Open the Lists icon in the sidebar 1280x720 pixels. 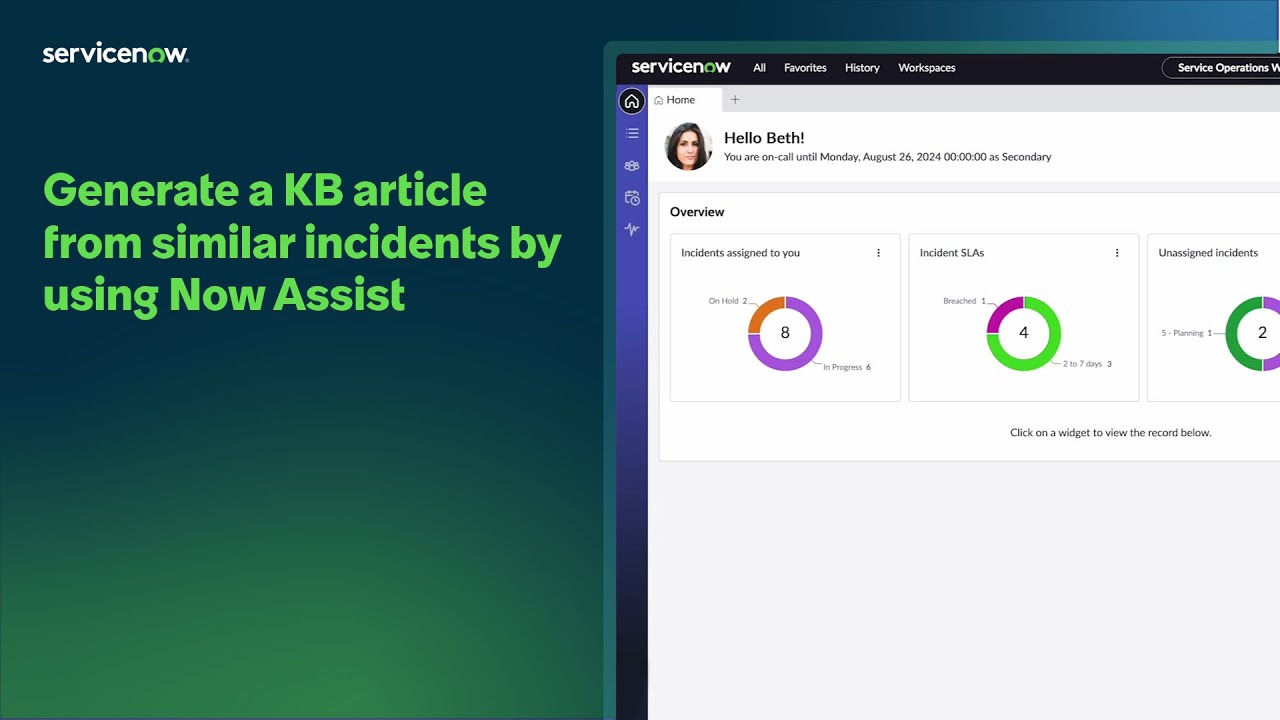(631, 133)
